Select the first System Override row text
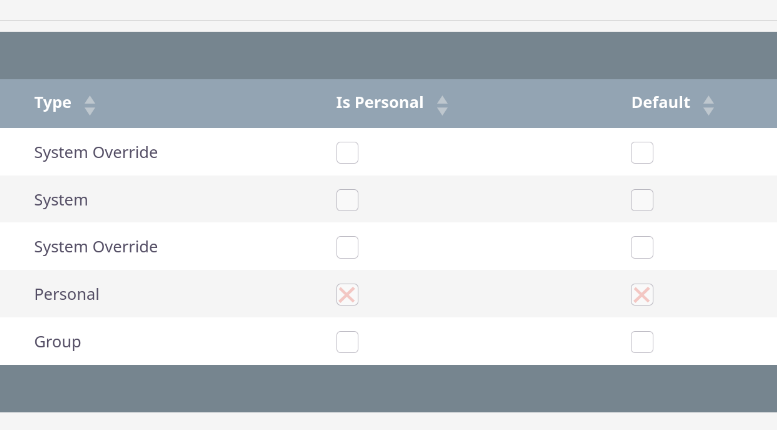Viewport: 777px width, 430px height. point(96,153)
